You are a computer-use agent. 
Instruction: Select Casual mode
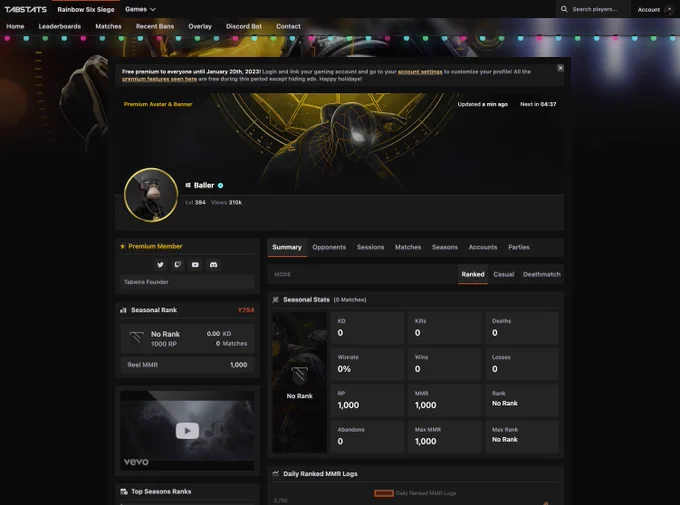click(503, 274)
